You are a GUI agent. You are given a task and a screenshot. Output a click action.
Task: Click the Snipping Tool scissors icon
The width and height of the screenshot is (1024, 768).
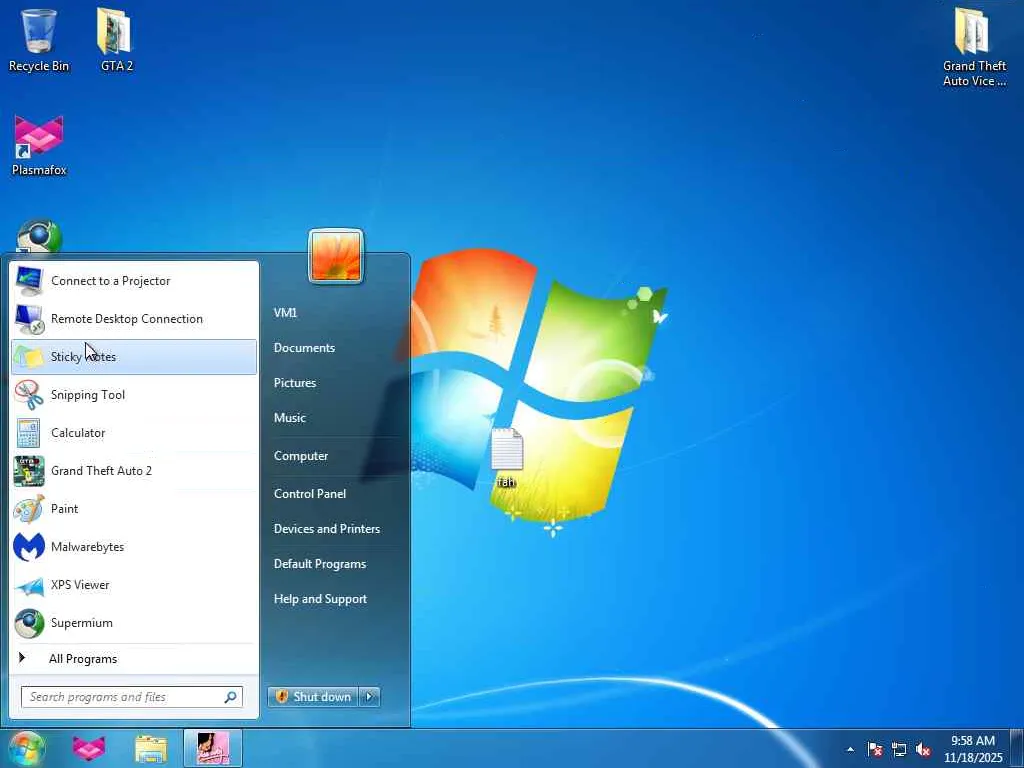pos(29,394)
